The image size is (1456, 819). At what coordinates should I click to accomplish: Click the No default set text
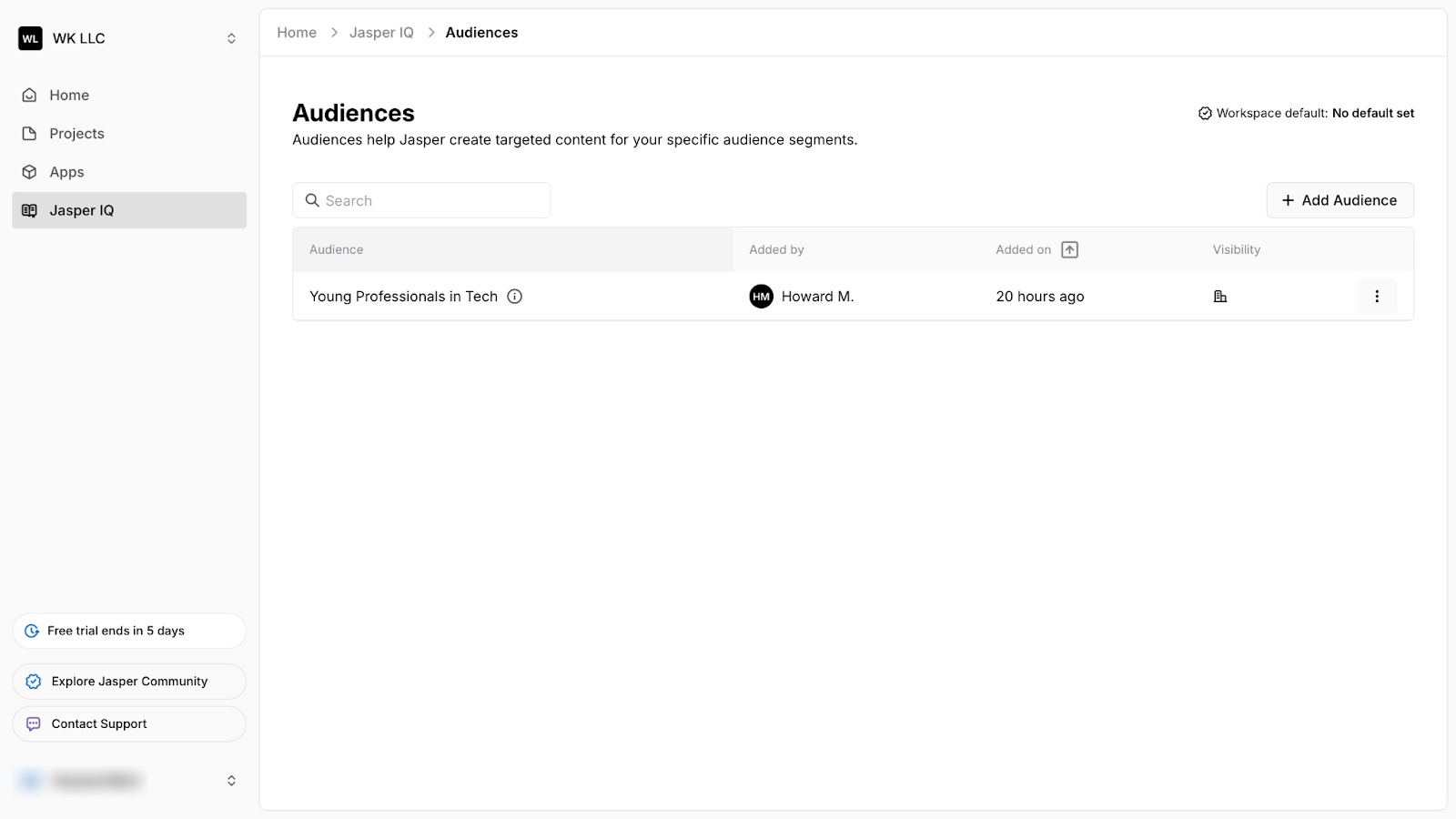pyautogui.click(x=1373, y=114)
